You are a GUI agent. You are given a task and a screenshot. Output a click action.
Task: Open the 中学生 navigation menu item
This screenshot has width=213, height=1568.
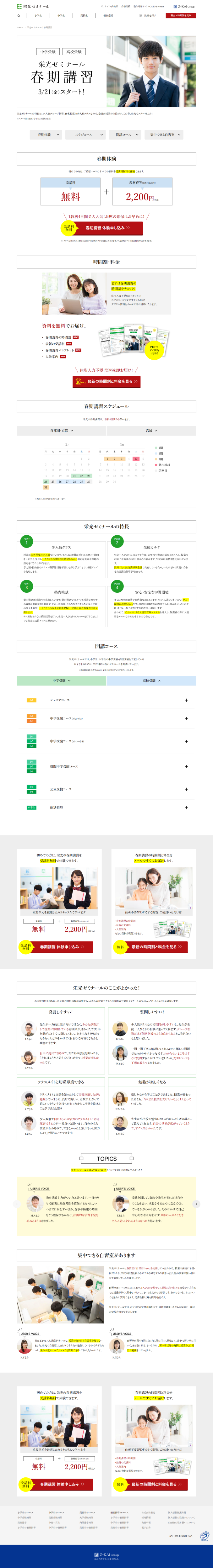[61, 16]
